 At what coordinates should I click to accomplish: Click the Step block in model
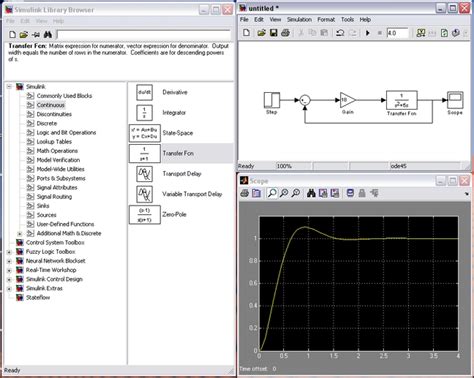(272, 100)
